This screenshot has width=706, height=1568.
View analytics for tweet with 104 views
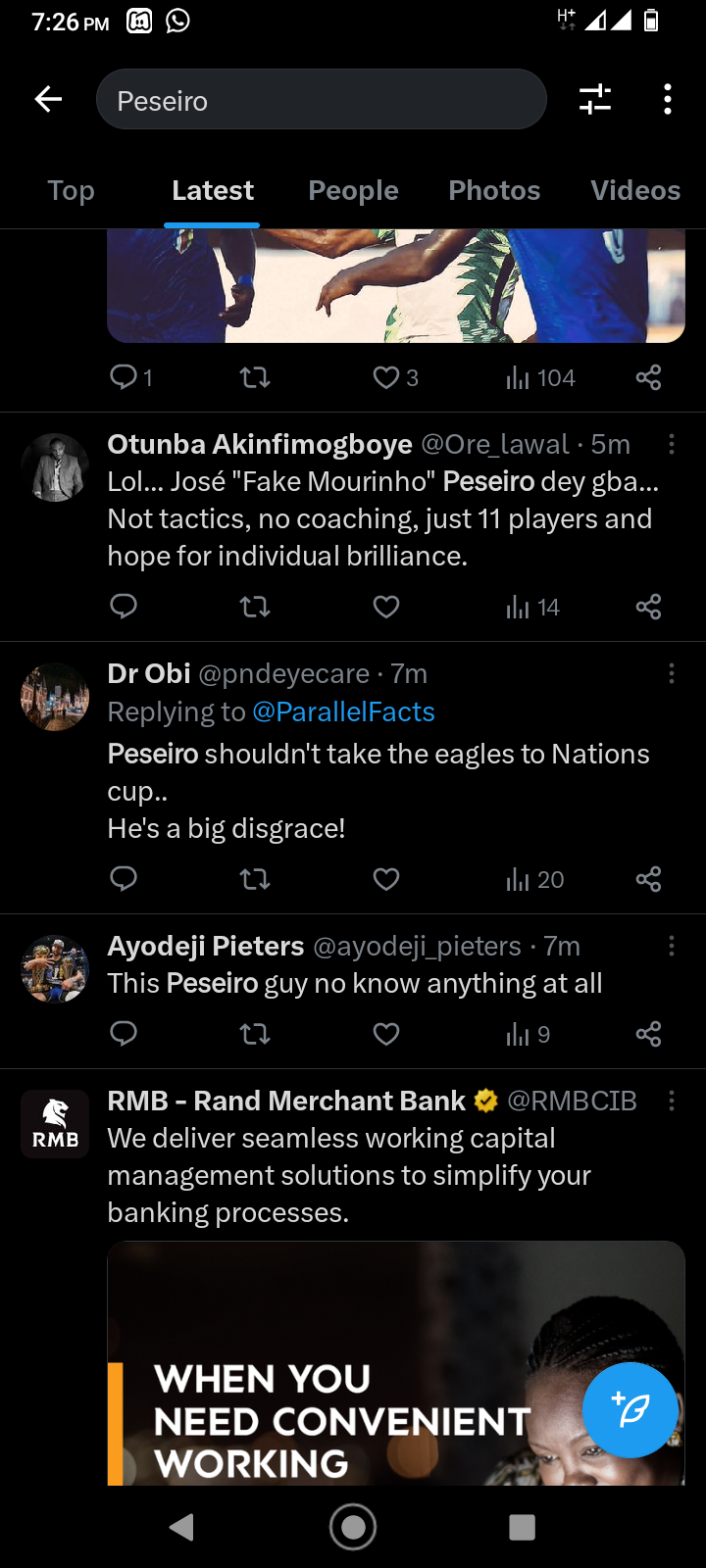coord(540,378)
